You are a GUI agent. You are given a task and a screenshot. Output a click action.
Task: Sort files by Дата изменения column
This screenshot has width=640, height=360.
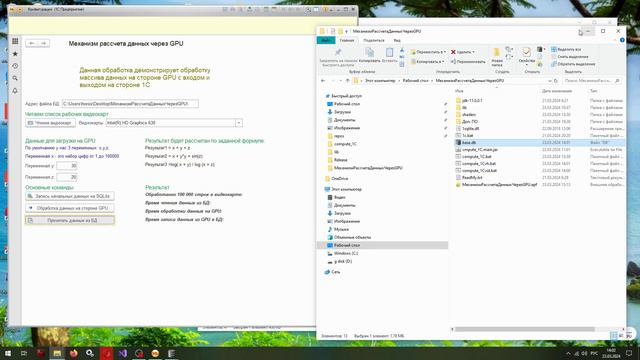click(x=557, y=91)
